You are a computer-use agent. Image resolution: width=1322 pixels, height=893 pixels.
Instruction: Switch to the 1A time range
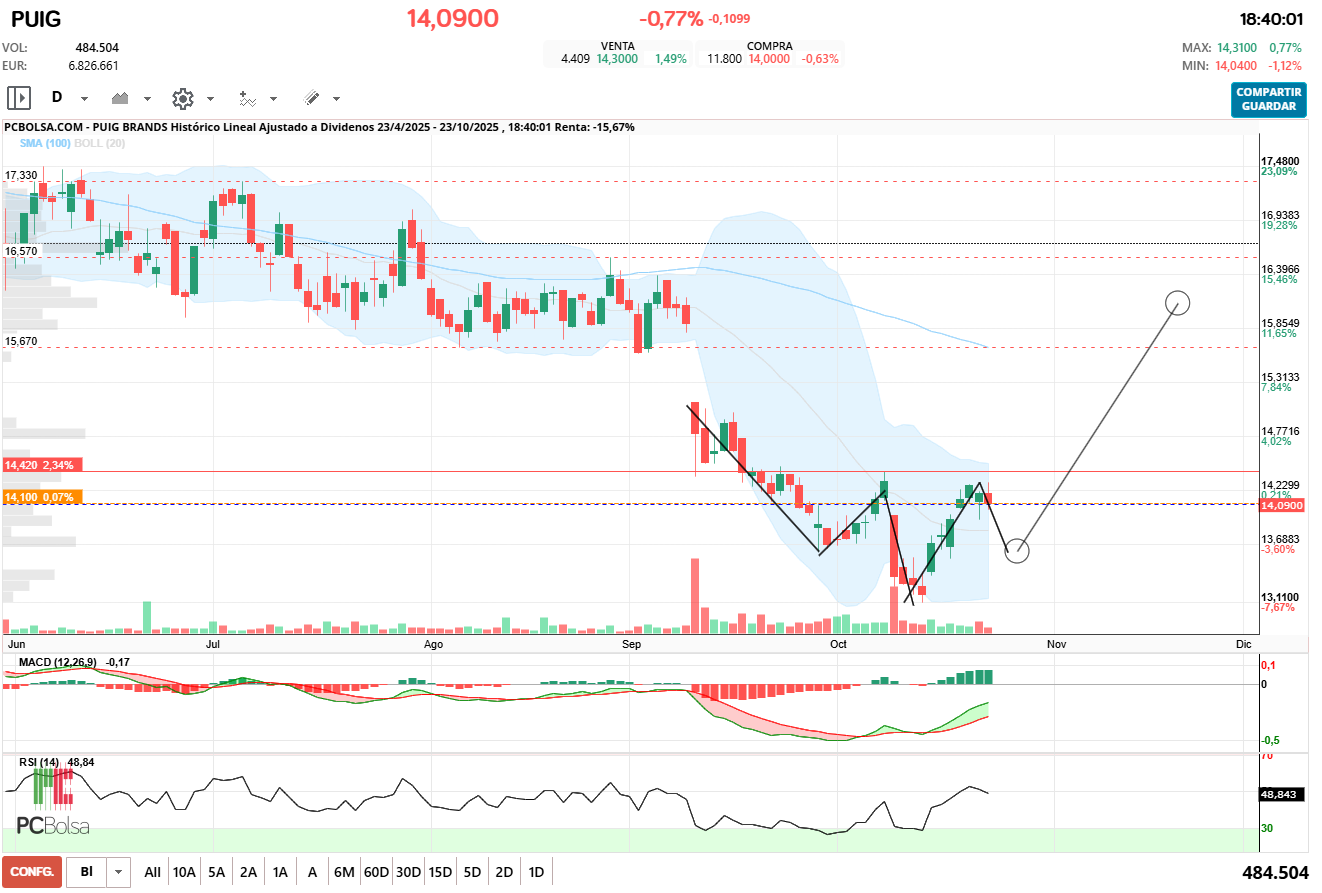(280, 872)
